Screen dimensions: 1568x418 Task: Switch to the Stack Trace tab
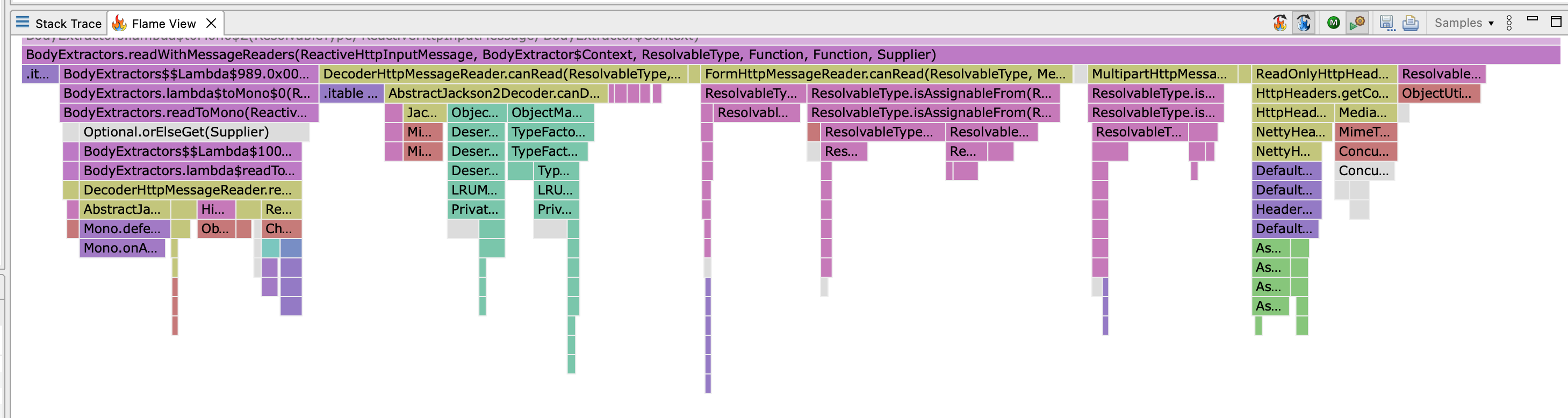point(59,23)
